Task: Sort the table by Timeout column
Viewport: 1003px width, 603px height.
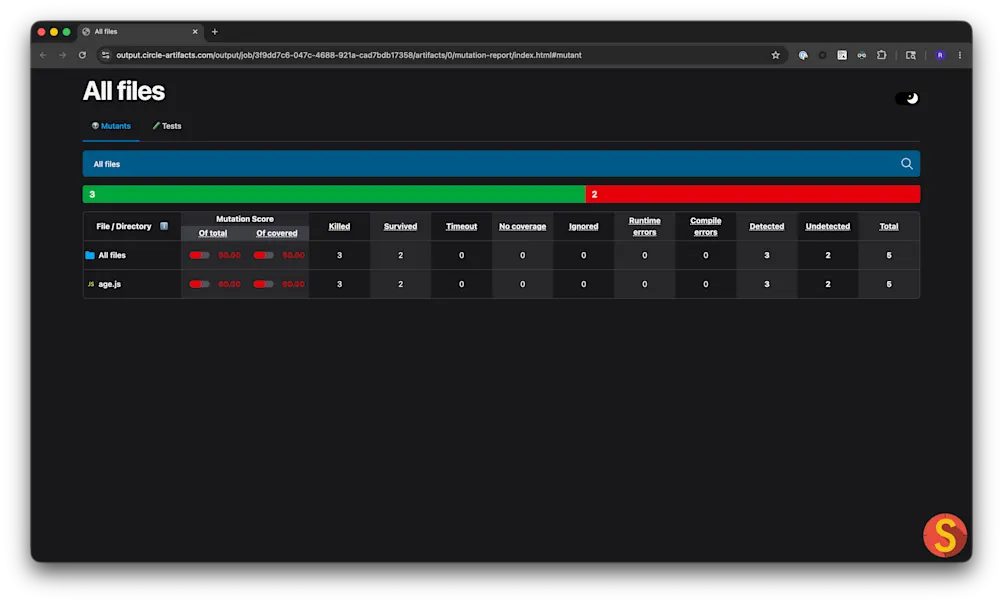Action: pos(461,226)
